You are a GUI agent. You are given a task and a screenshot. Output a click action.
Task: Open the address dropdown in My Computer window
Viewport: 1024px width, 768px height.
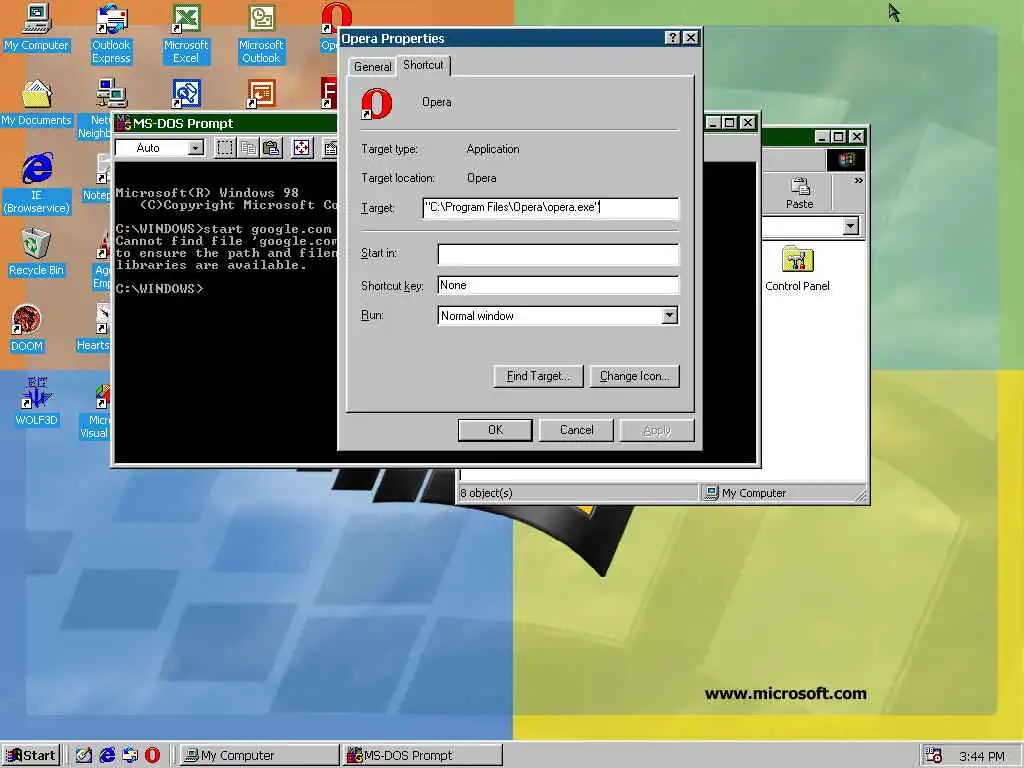coord(850,227)
